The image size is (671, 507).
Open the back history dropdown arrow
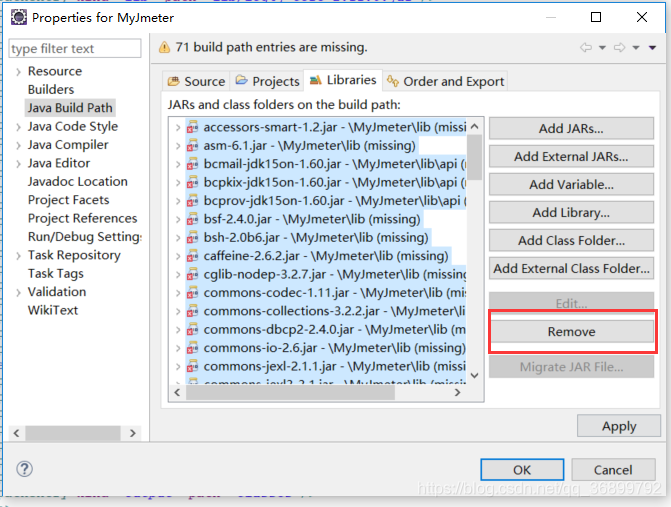click(602, 47)
